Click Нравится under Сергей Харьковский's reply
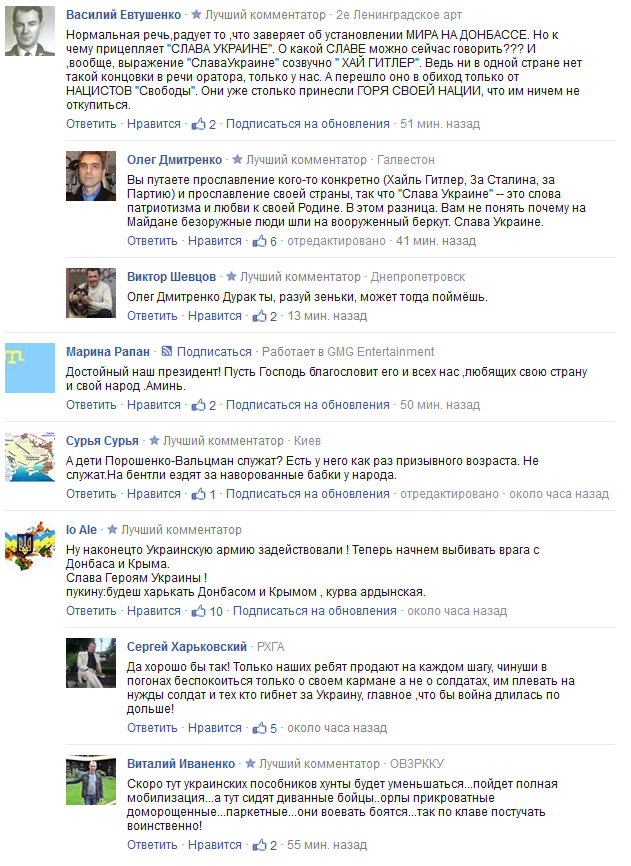 pyautogui.click(x=215, y=728)
